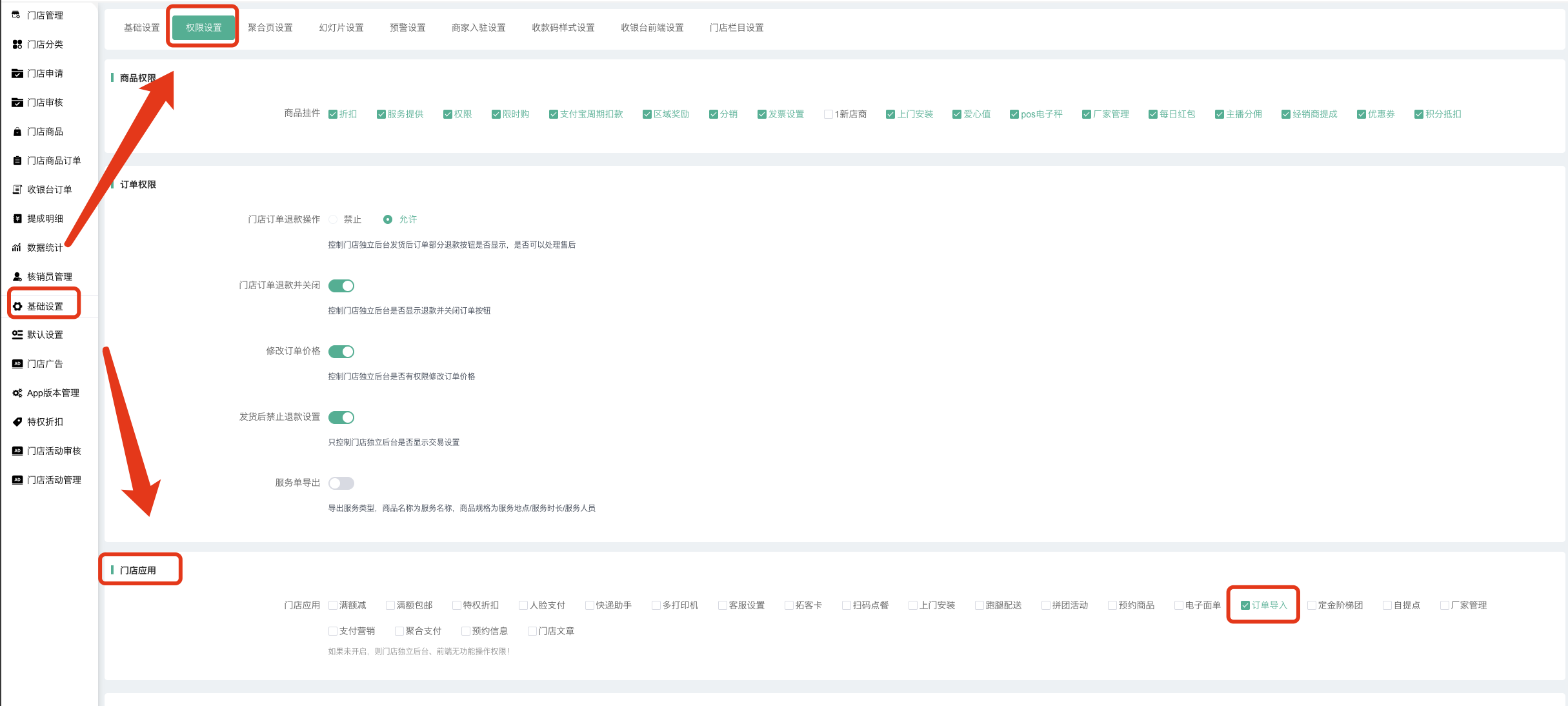
Task: Click the 门店分类 sidebar icon
Action: [17, 45]
